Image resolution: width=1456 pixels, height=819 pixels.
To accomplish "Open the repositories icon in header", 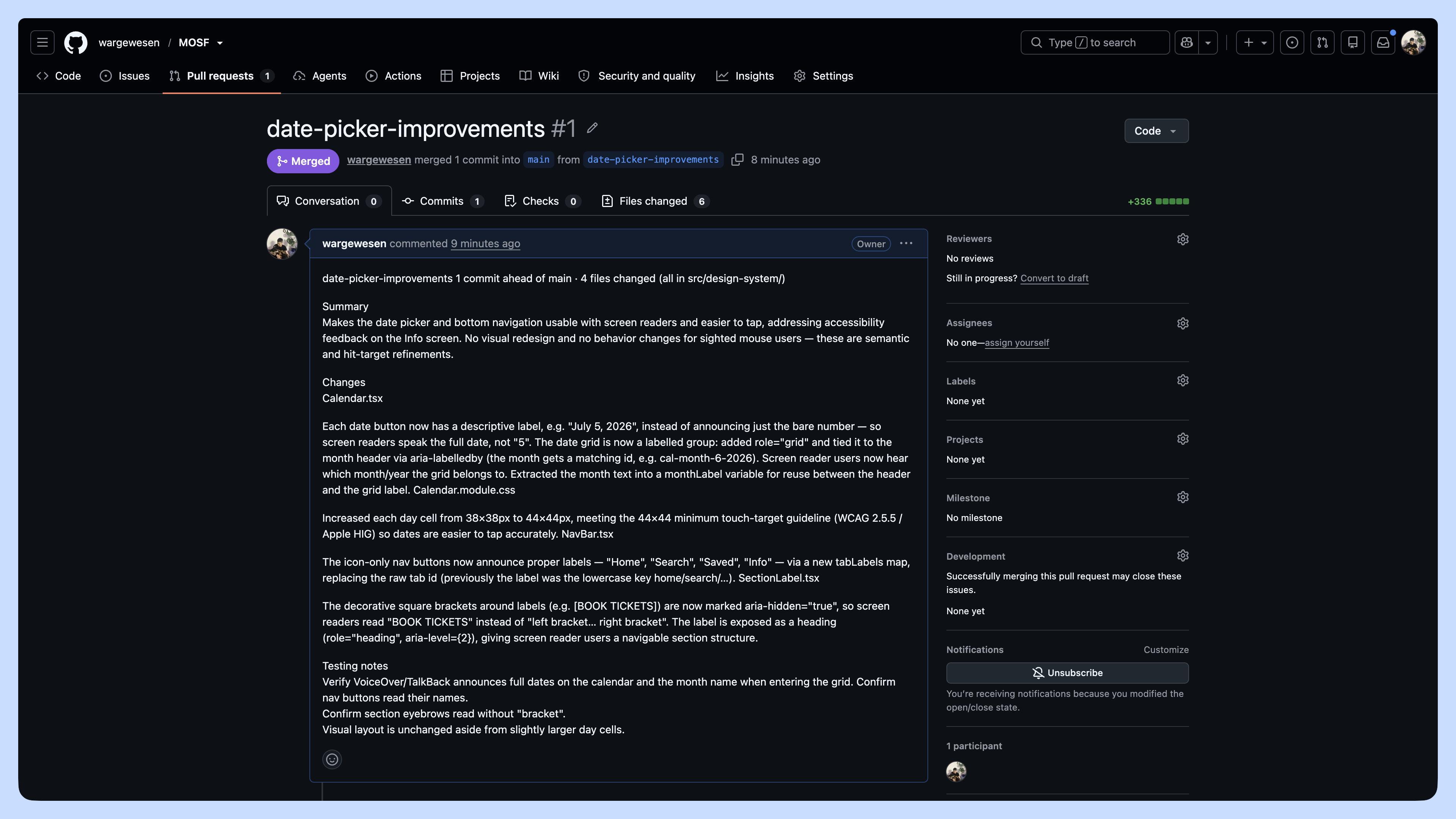I will click(1352, 42).
